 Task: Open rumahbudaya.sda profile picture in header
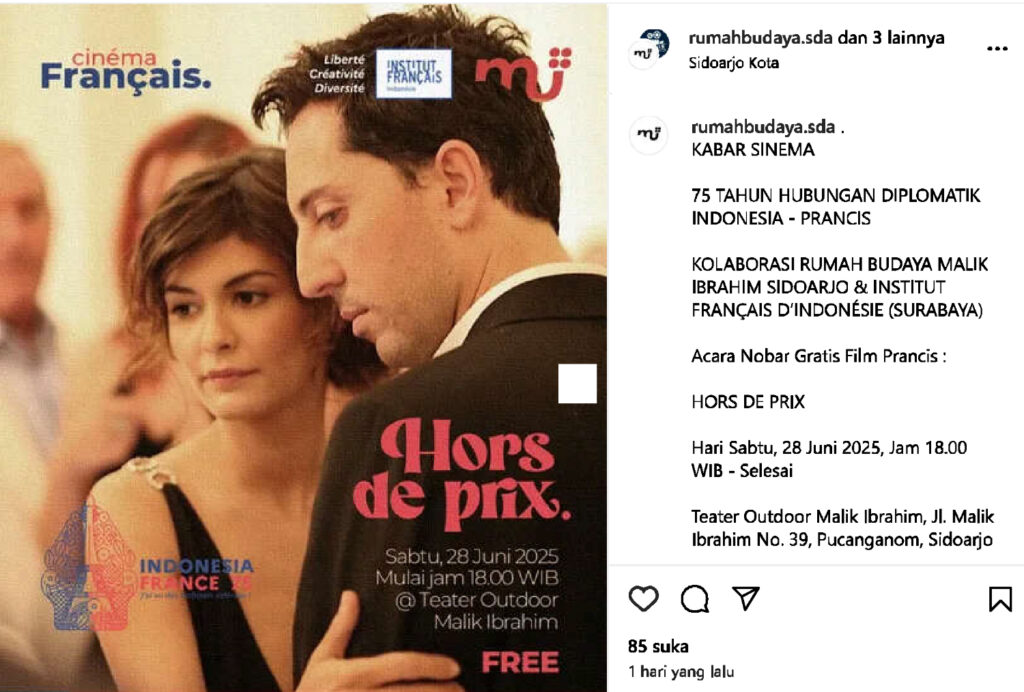[648, 49]
